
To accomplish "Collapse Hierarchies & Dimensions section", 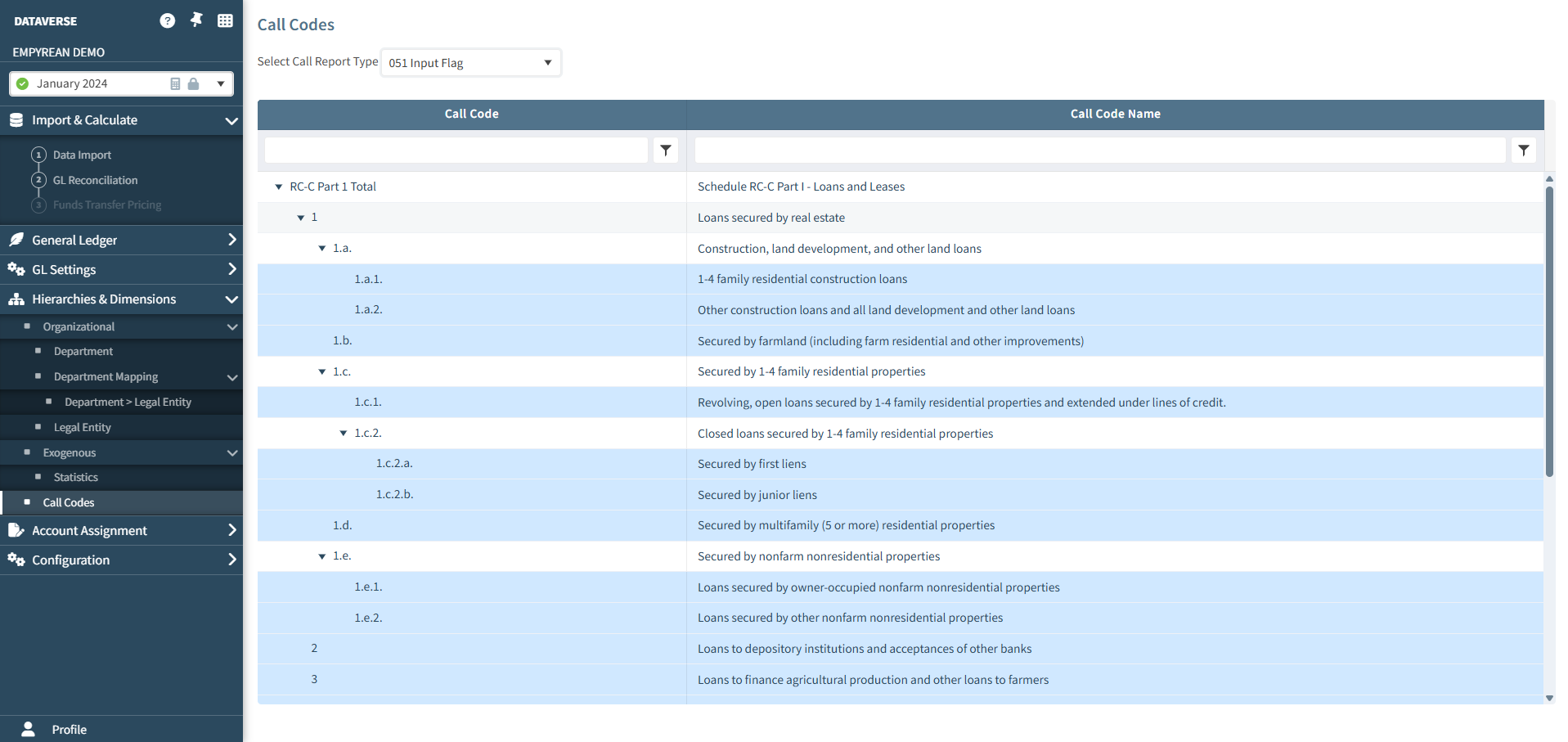I will 231,299.
